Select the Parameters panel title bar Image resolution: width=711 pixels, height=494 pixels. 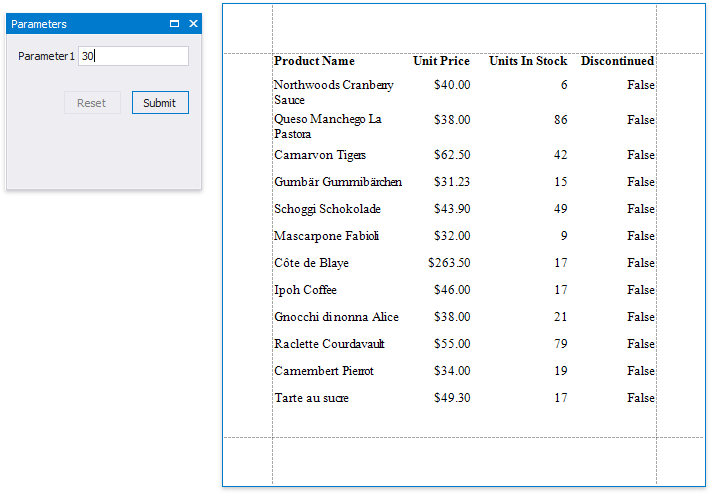(80, 23)
